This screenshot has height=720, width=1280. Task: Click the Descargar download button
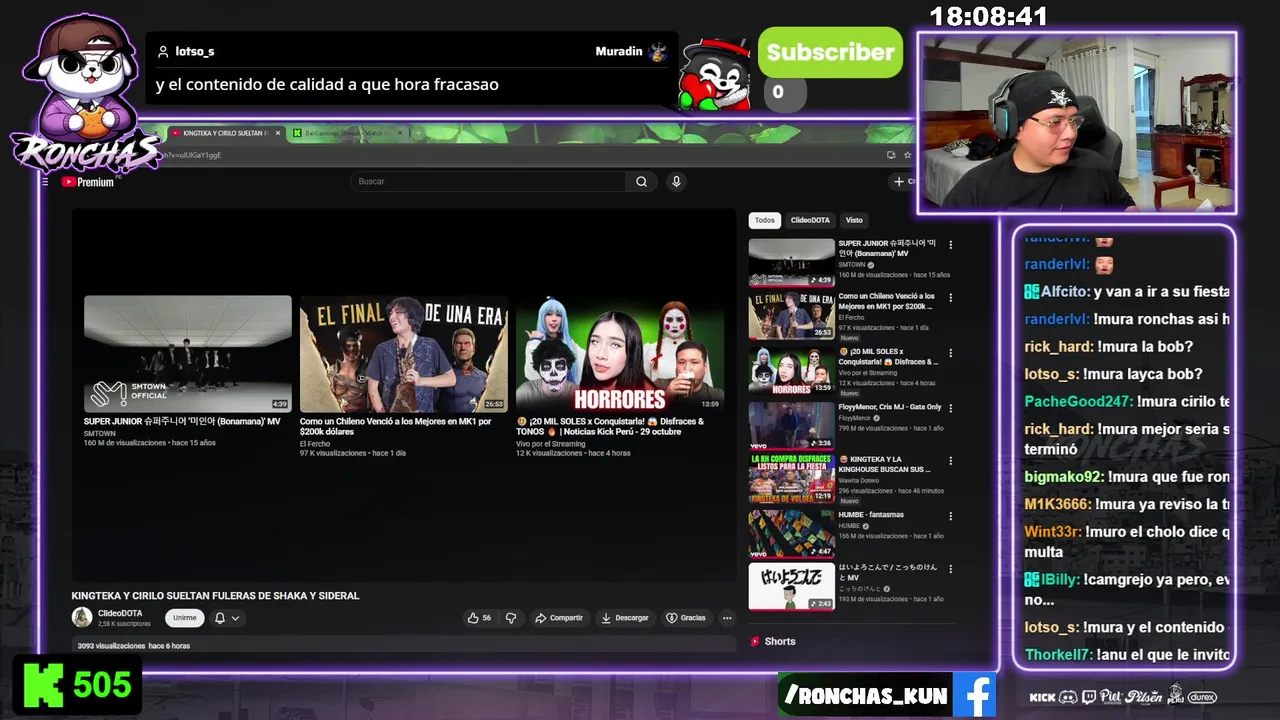pyautogui.click(x=625, y=618)
